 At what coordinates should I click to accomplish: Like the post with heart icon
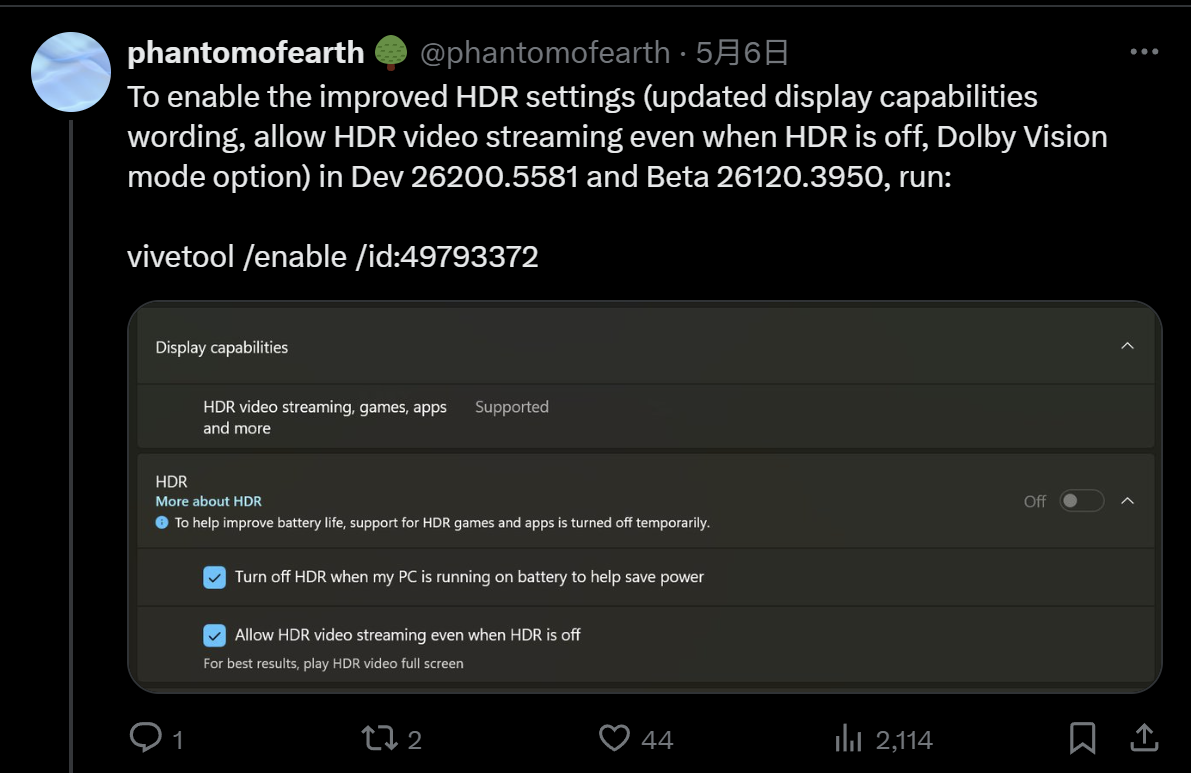tap(613, 738)
